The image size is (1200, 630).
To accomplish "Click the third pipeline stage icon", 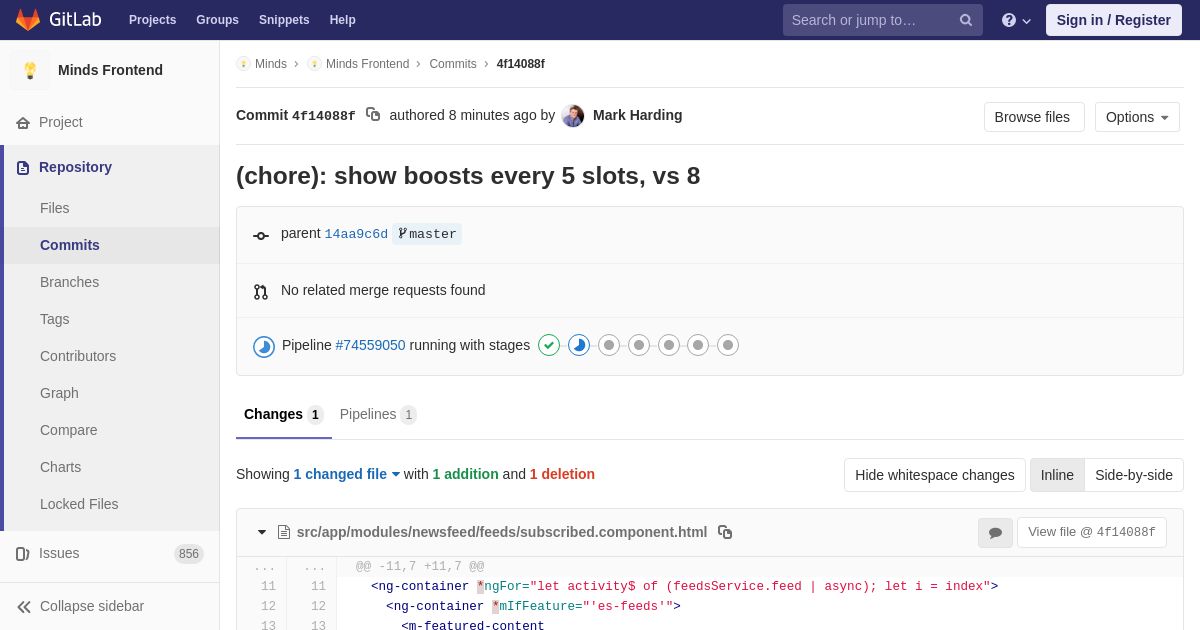I will point(609,345).
